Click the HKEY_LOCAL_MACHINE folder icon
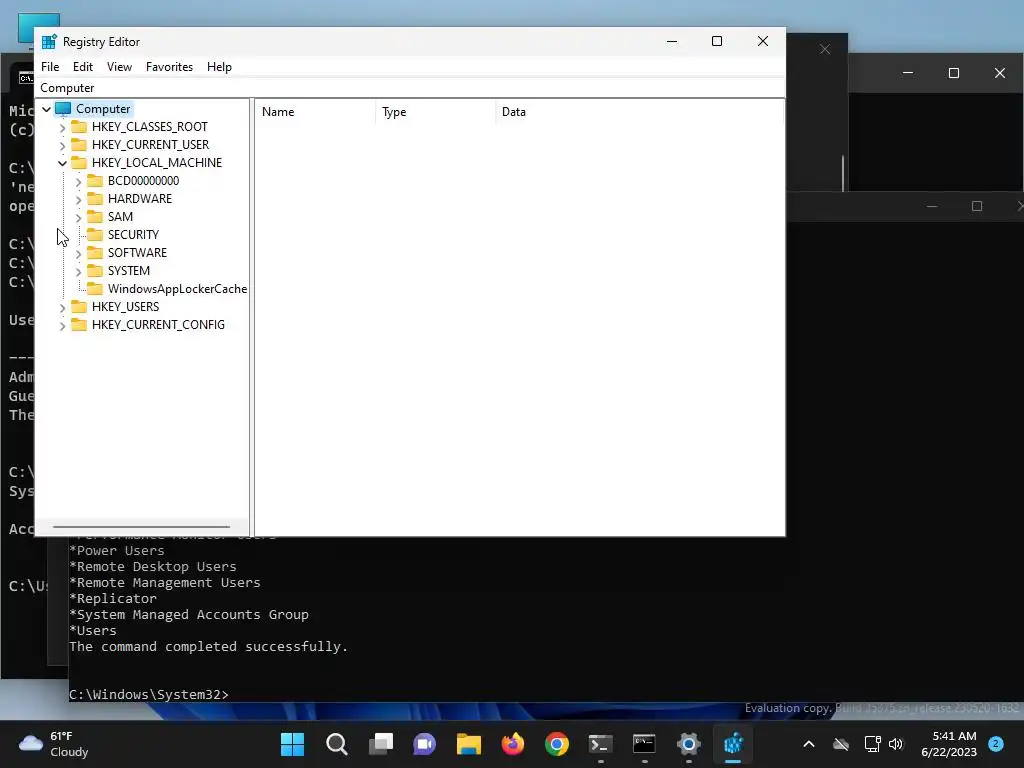This screenshot has height=768, width=1024. pyautogui.click(x=79, y=162)
